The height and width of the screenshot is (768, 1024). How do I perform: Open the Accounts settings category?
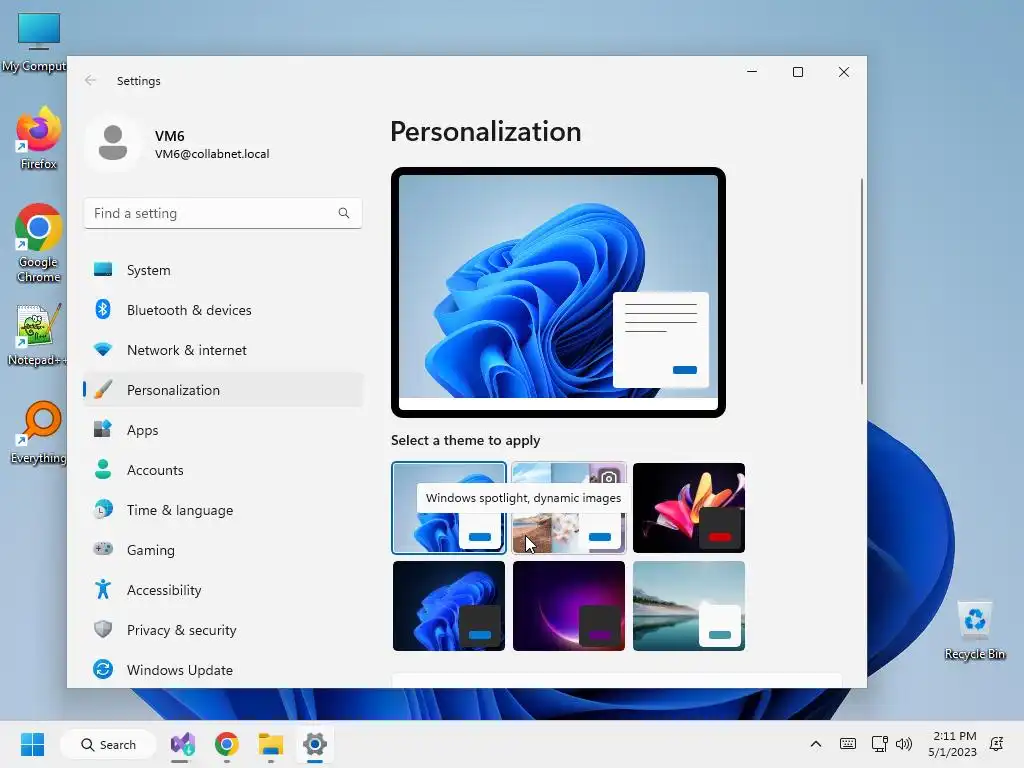223,470
